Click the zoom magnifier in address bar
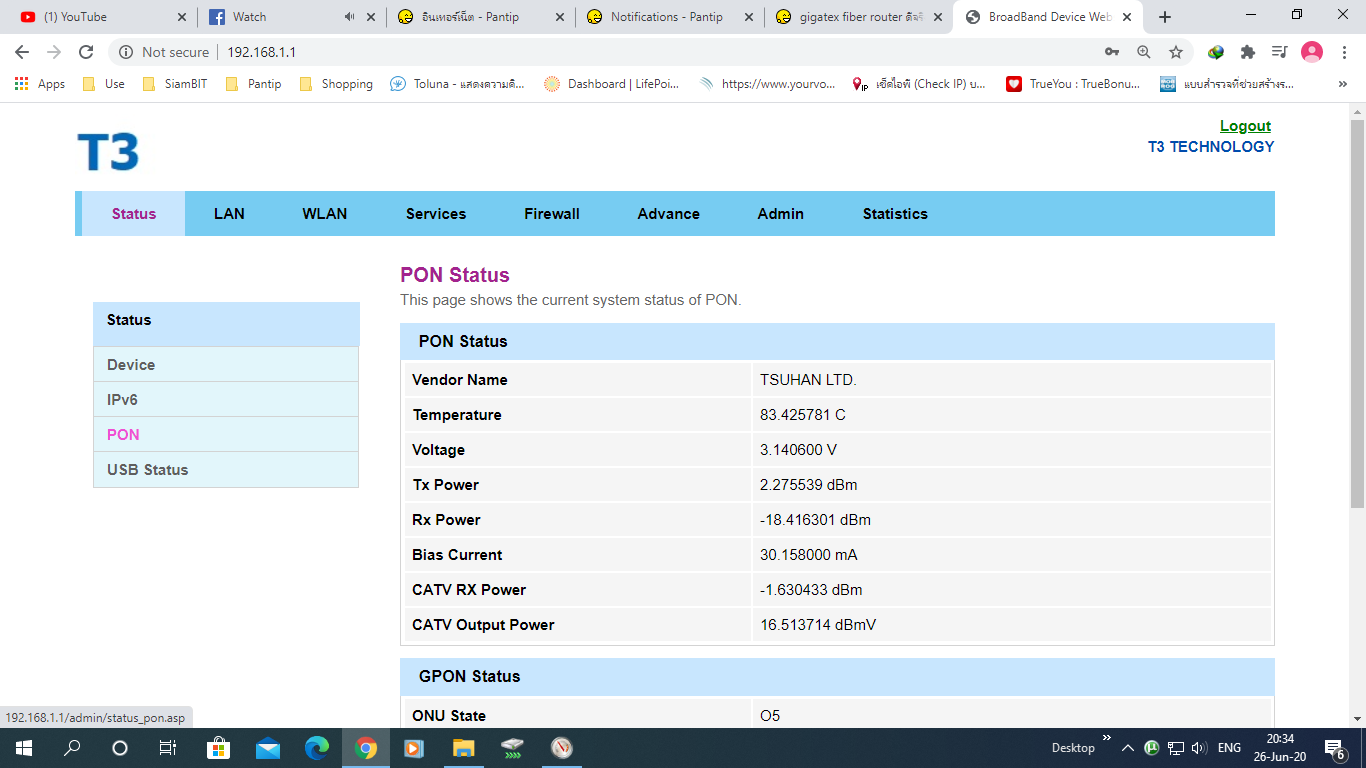The image size is (1366, 768). coord(1144,52)
